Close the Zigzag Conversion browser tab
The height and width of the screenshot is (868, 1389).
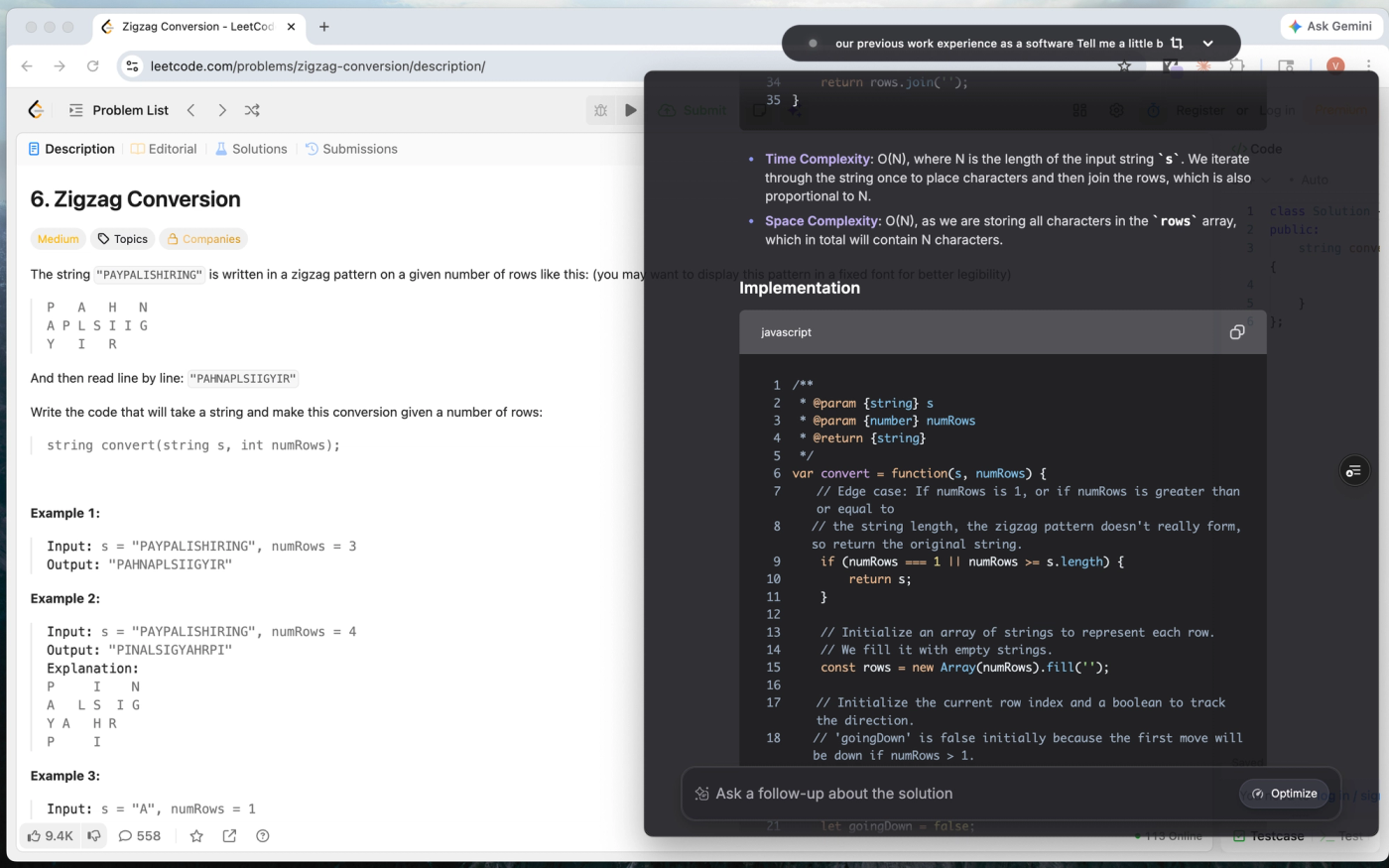pos(291,27)
